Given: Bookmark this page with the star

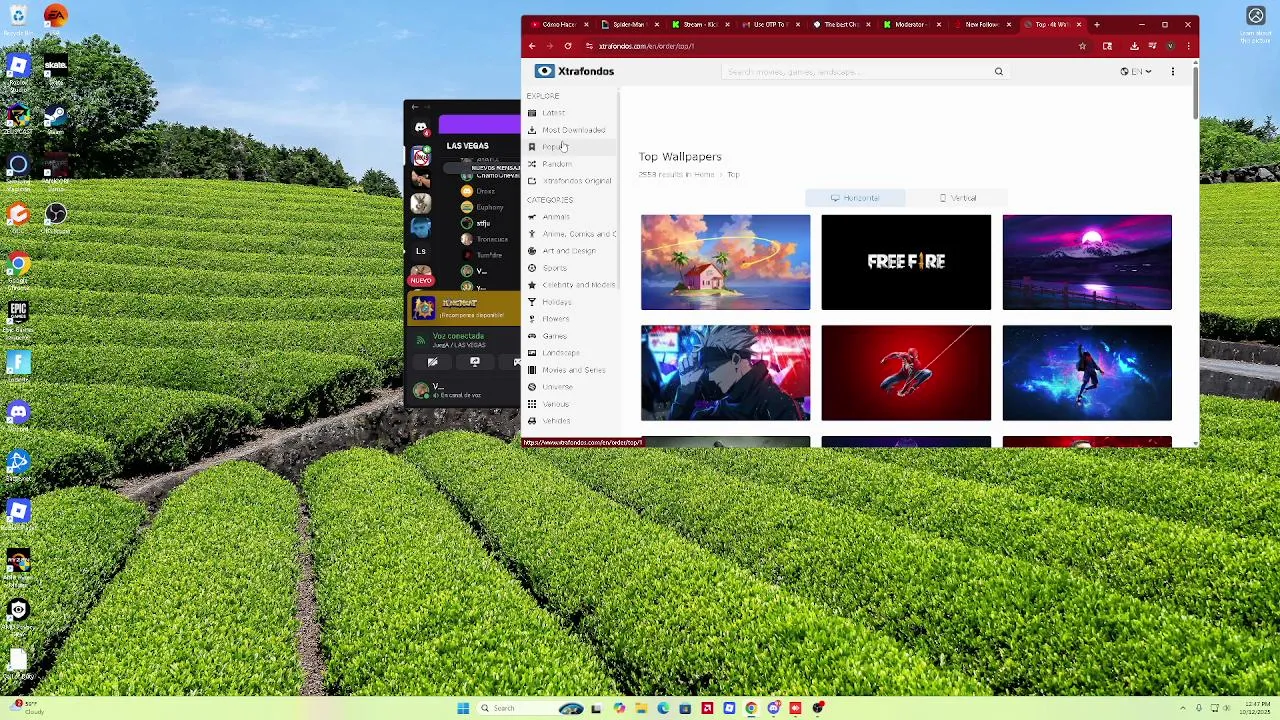Looking at the screenshot, I should 1082,46.
